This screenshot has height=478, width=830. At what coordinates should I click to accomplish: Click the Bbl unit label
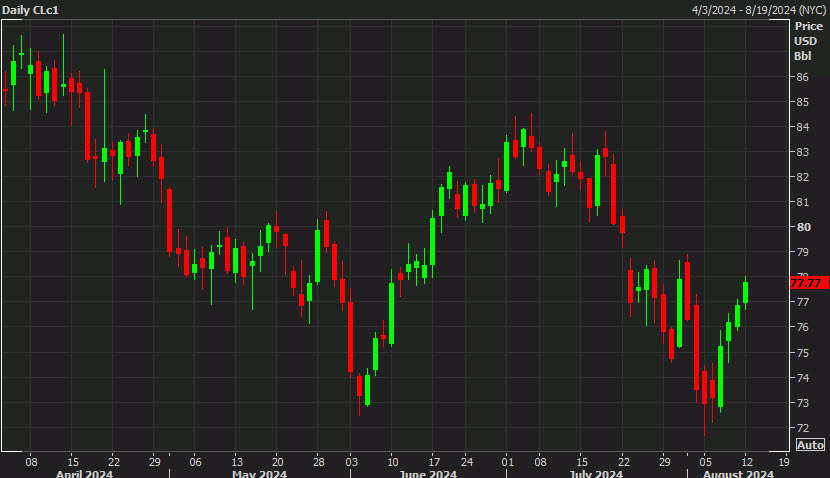click(802, 56)
